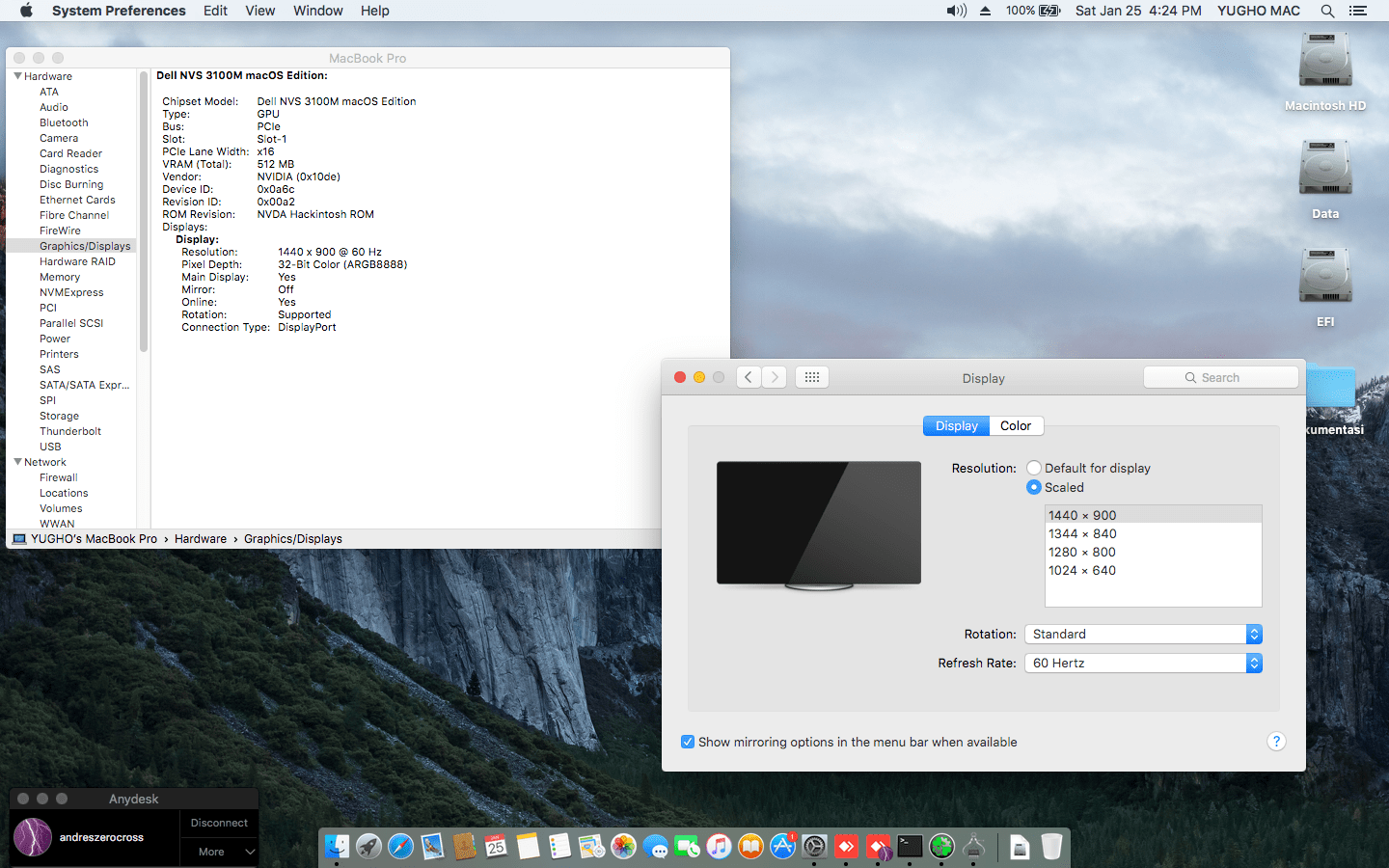Go back in the Display preferences window
The width and height of the screenshot is (1389, 868).
pyautogui.click(x=749, y=377)
